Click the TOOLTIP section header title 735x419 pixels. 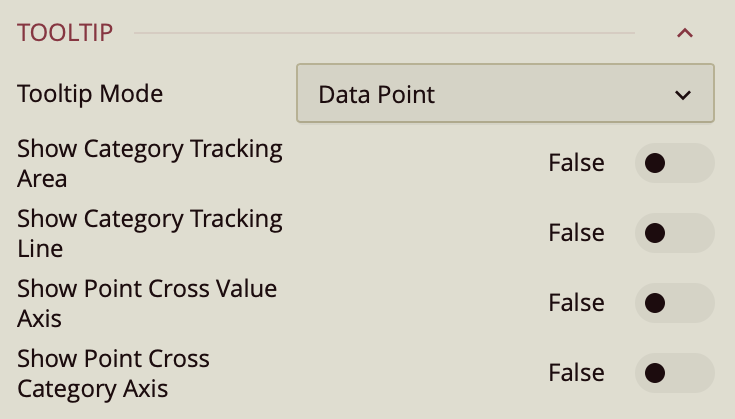tap(65, 32)
